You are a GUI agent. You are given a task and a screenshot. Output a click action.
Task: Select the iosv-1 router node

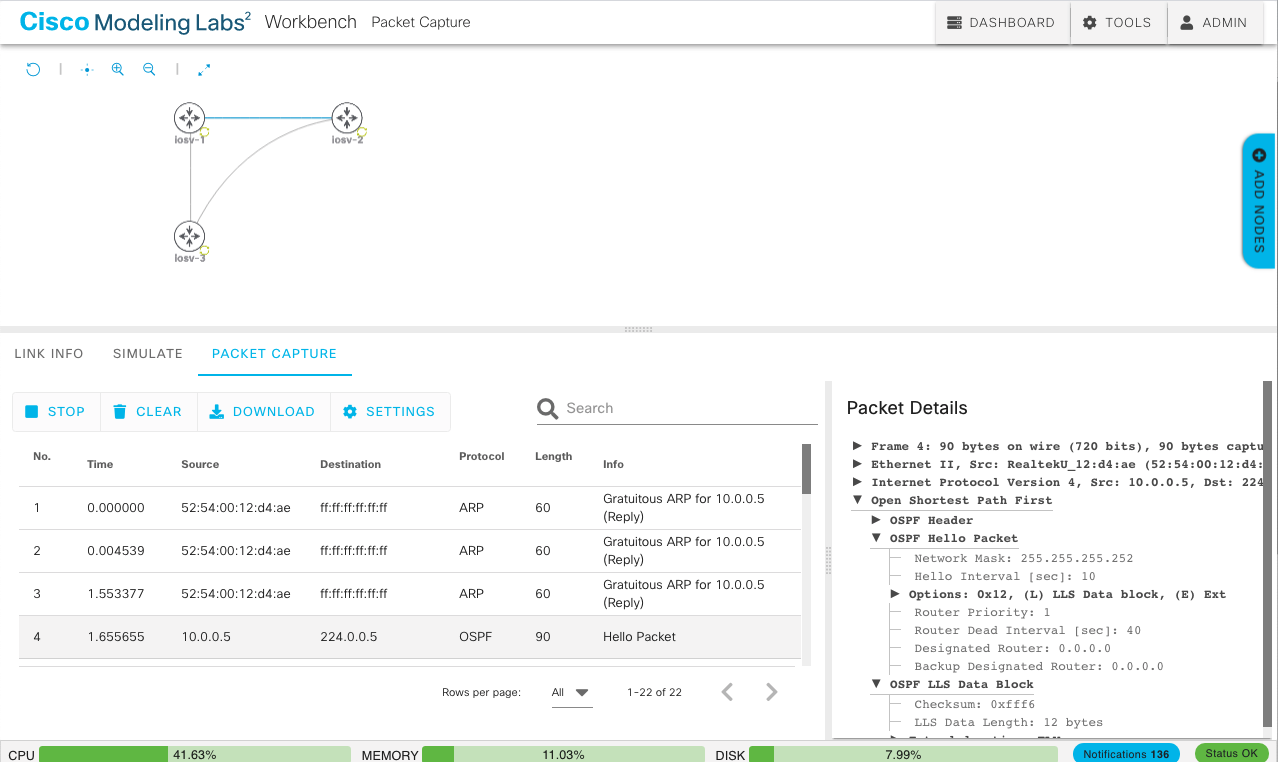point(189,118)
